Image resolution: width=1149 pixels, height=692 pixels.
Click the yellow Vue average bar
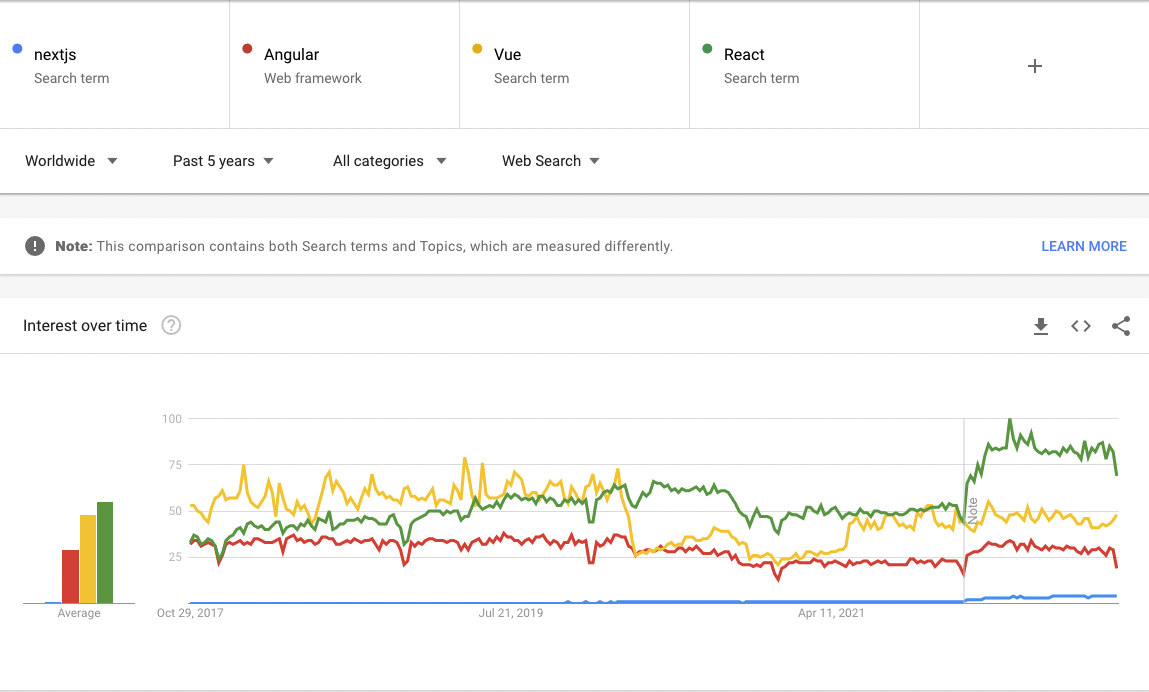[88, 559]
